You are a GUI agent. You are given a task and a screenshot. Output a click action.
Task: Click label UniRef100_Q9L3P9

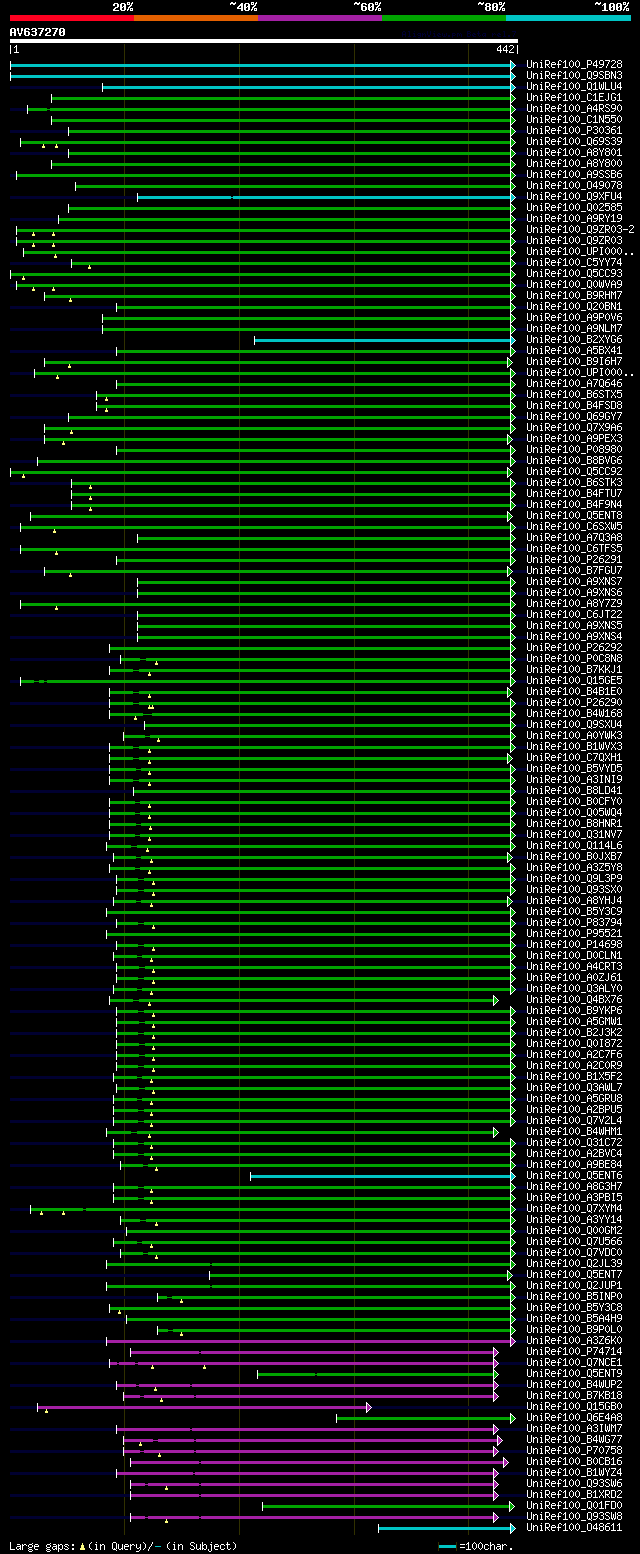pos(574,879)
